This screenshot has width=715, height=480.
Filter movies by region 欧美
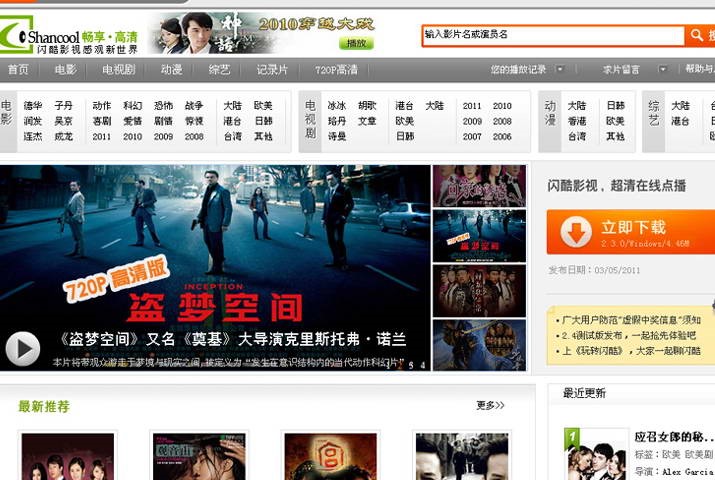(x=263, y=106)
